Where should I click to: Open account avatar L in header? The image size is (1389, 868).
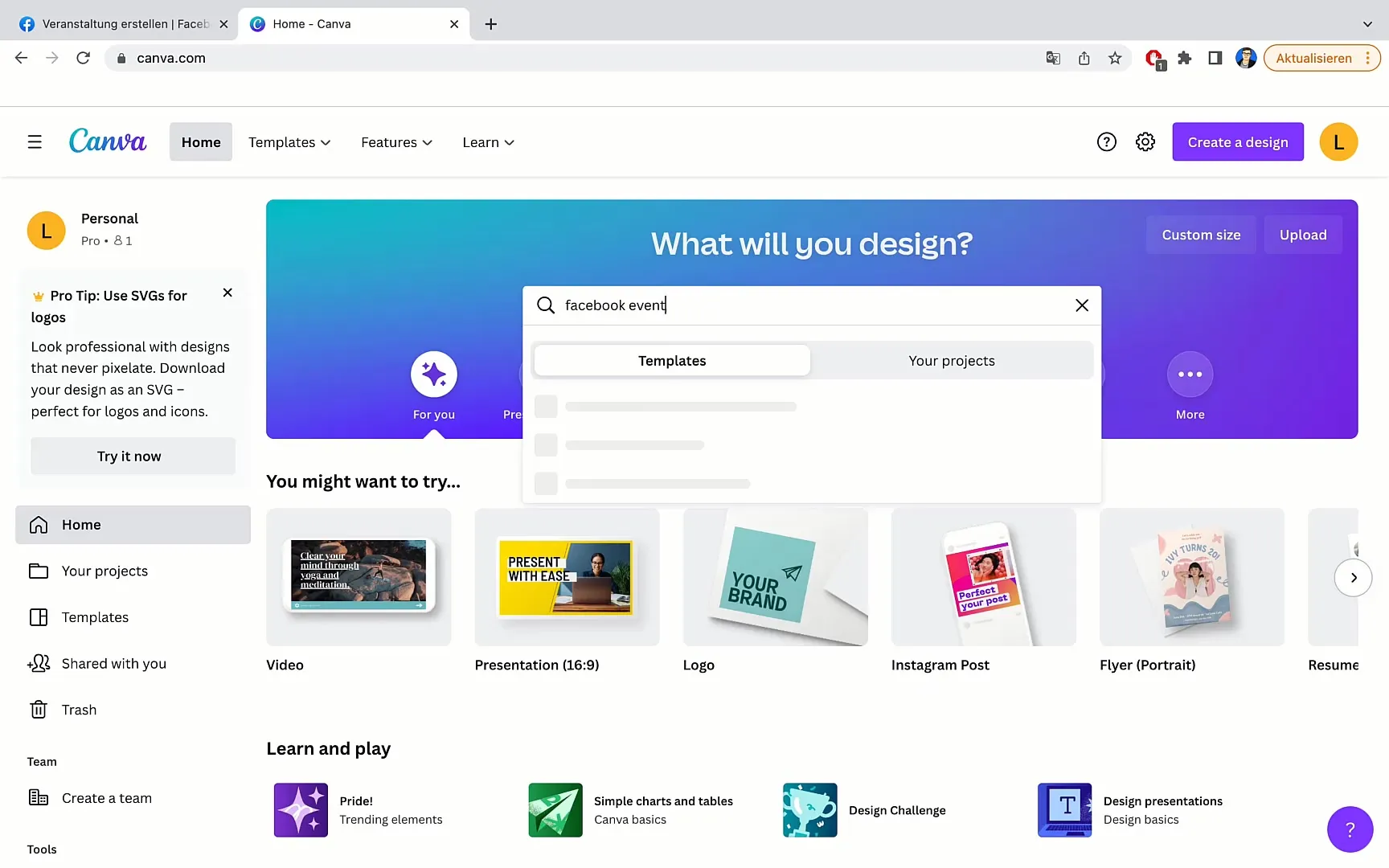1338,142
